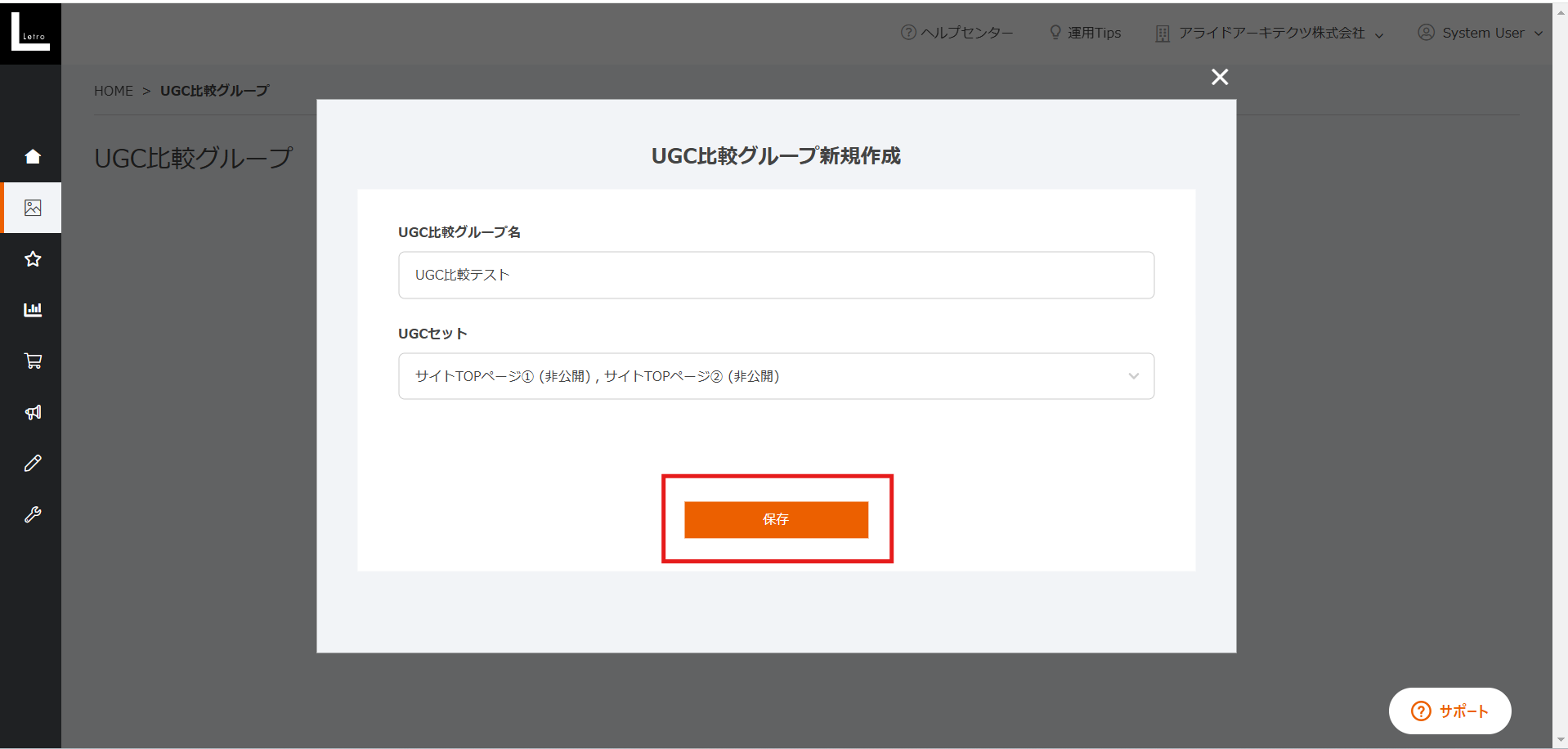Open the pencil editing section

coord(32,463)
